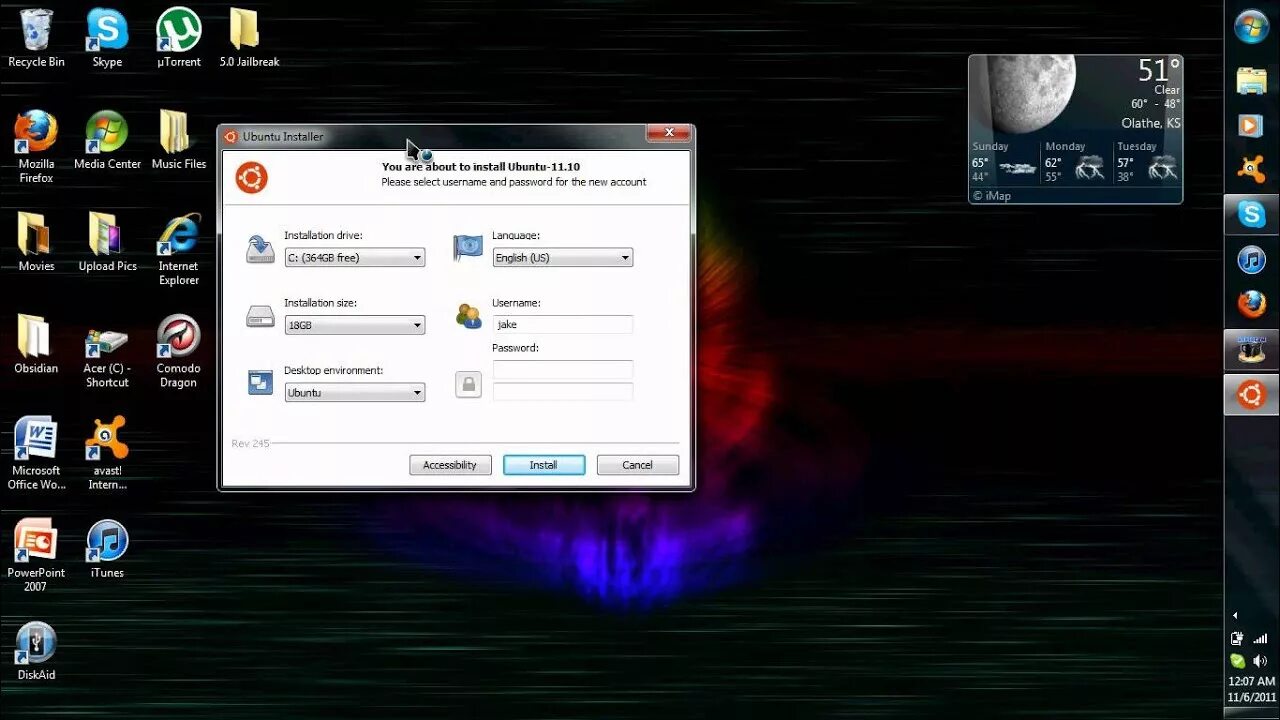Screen dimensions: 1280x720
Task: Click the Firefox icon in taskbar
Action: (x=1252, y=304)
